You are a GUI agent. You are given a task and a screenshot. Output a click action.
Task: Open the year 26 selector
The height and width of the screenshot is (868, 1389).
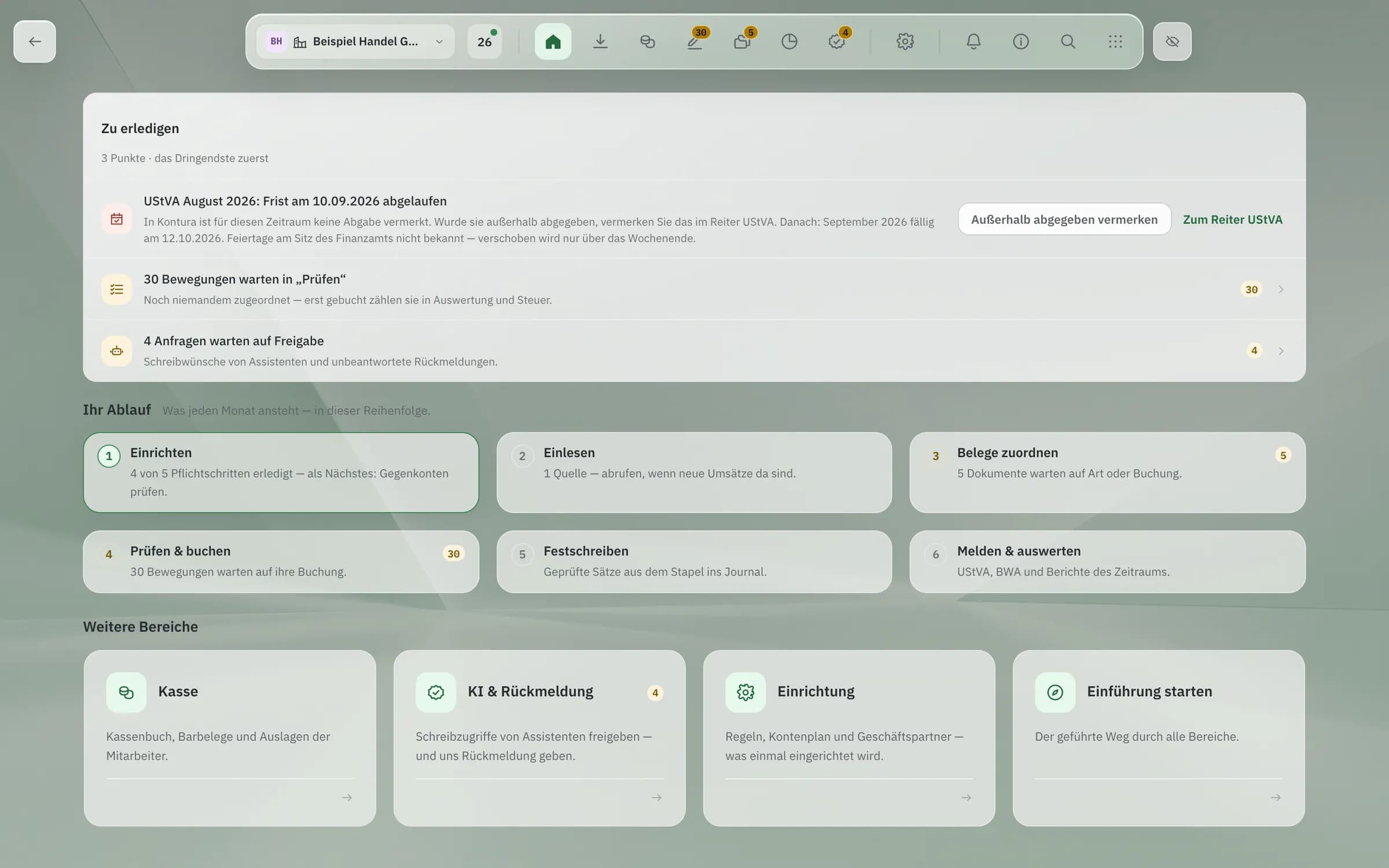tap(485, 42)
